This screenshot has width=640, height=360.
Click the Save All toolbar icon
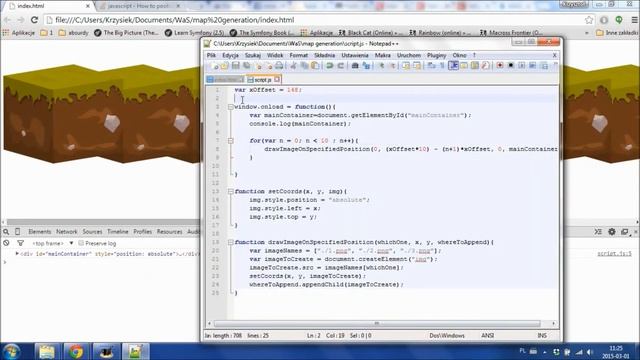247,66
